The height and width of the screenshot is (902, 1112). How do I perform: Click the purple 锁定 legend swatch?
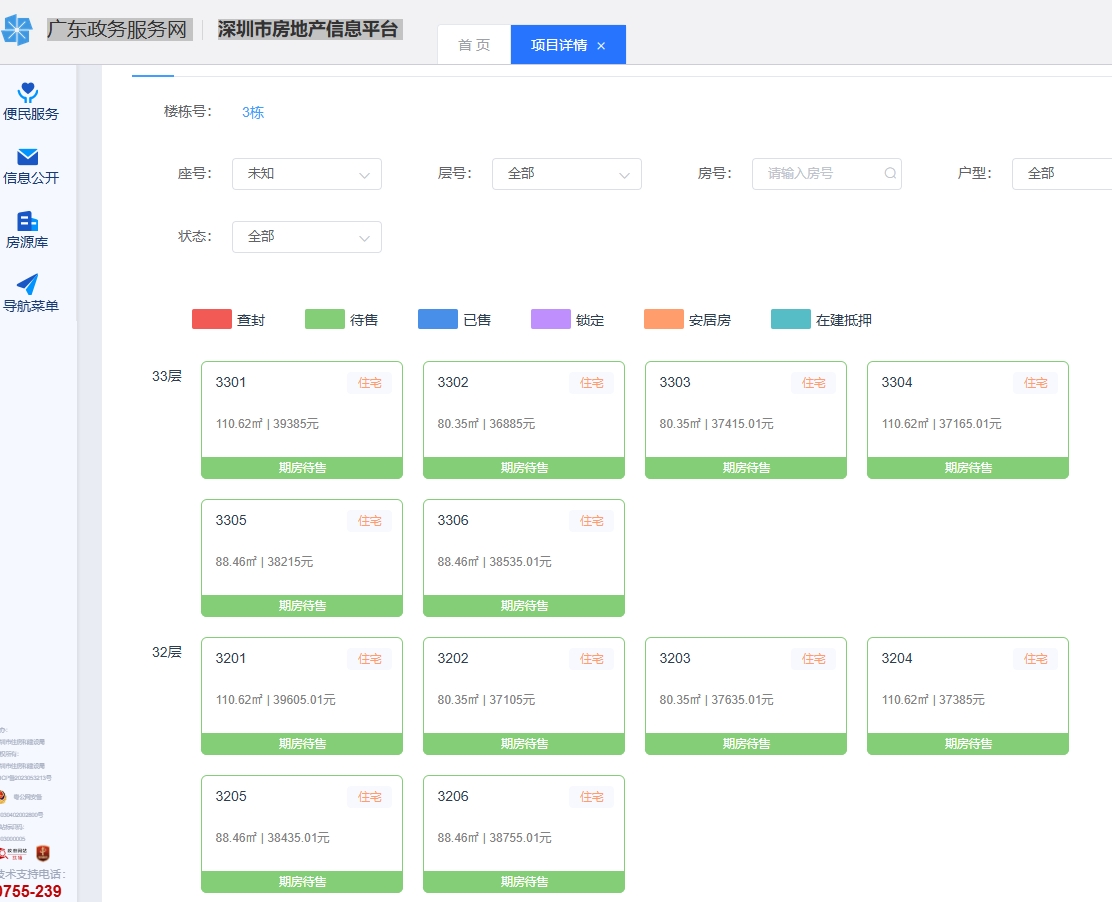coord(550,320)
